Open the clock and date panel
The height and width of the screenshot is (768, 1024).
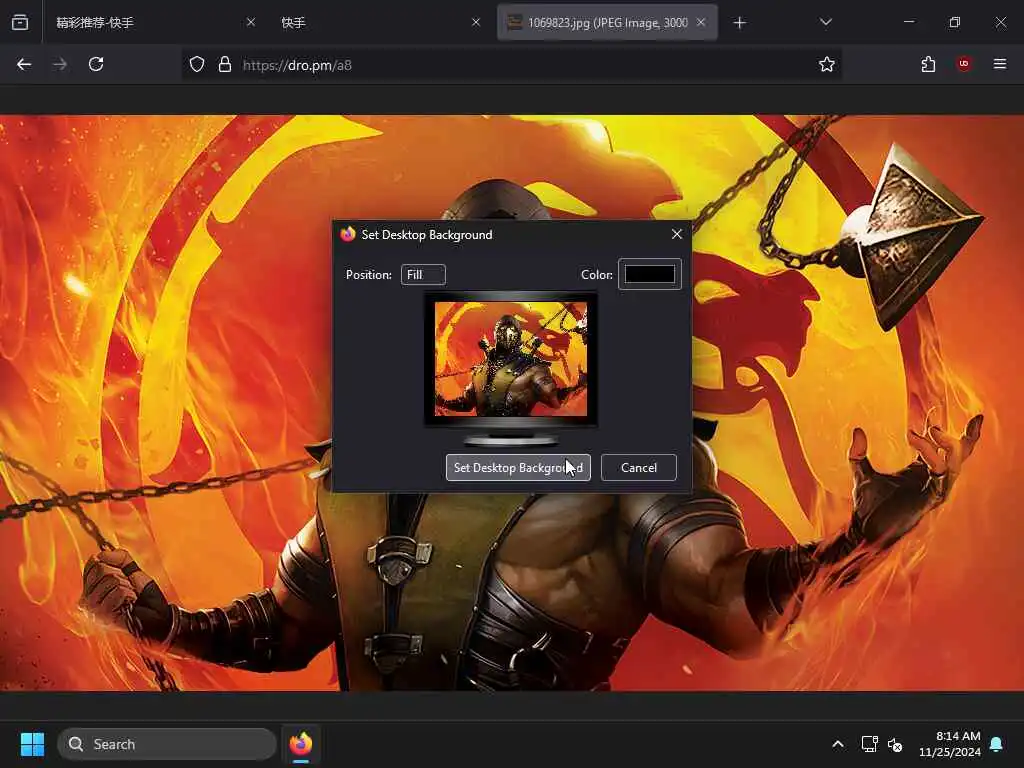950,744
